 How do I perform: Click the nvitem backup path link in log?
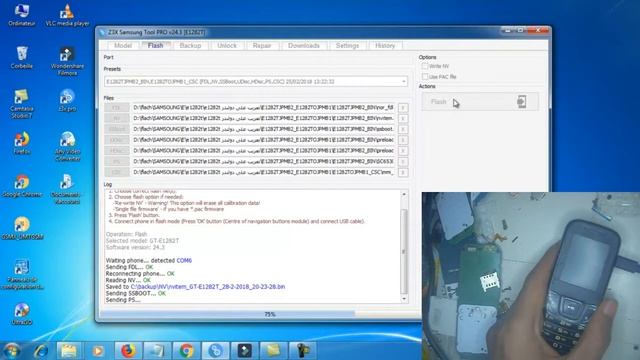(x=208, y=287)
